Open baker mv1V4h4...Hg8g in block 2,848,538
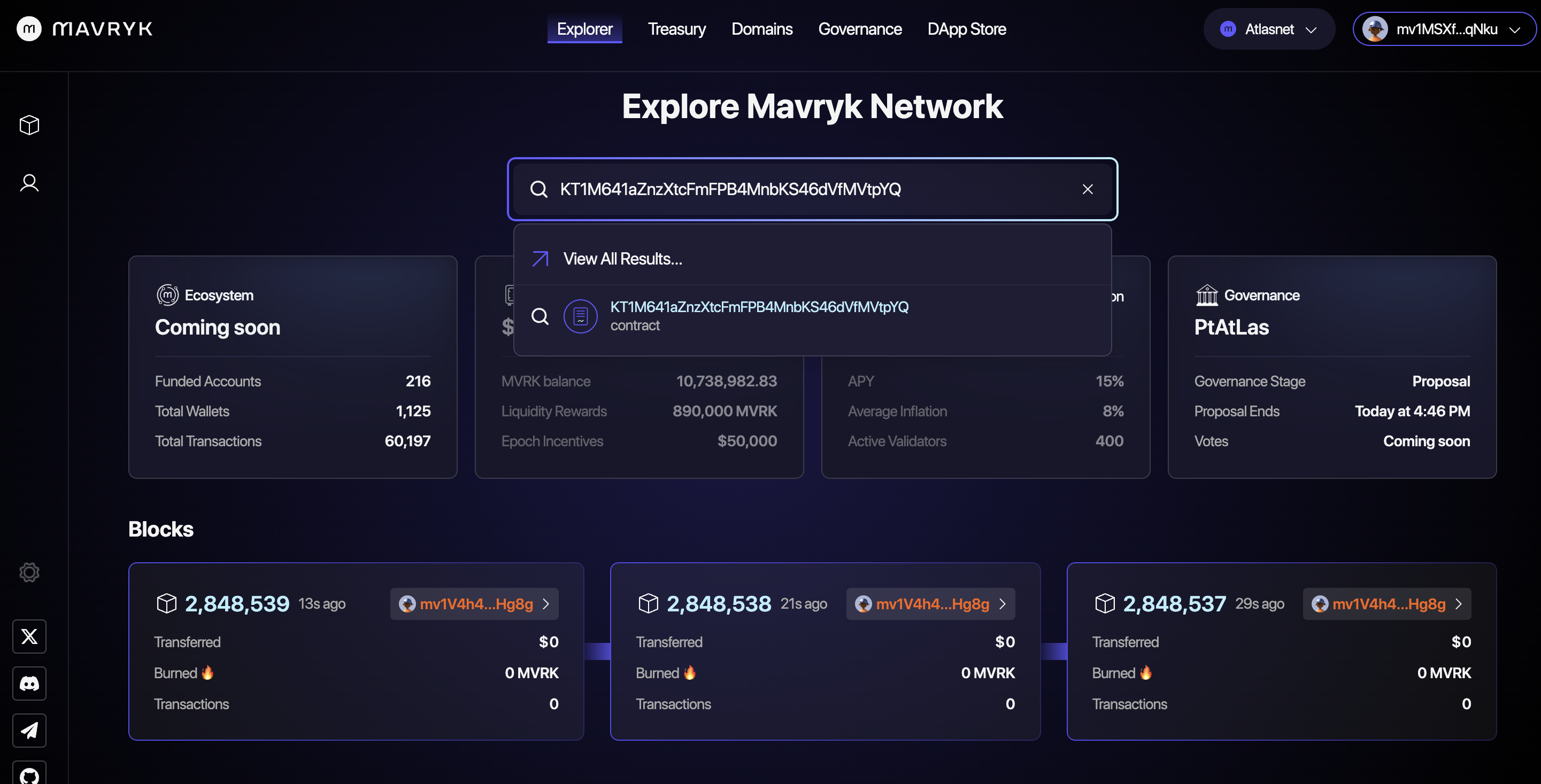 tap(932, 604)
